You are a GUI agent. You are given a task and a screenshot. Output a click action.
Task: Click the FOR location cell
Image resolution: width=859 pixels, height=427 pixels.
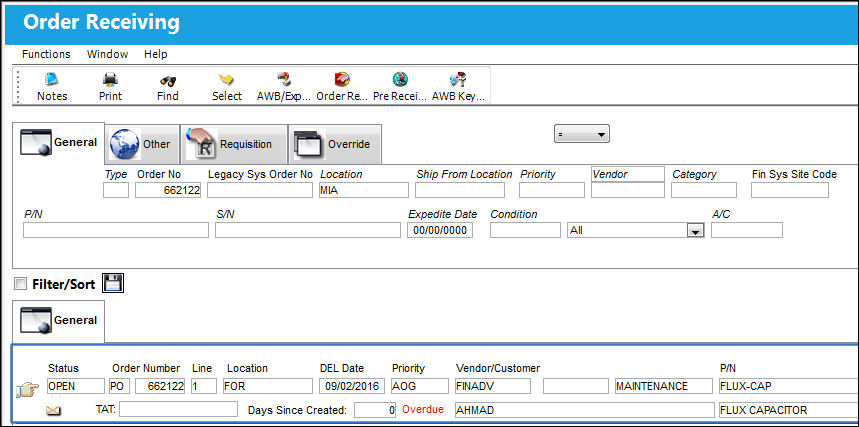coord(267,386)
